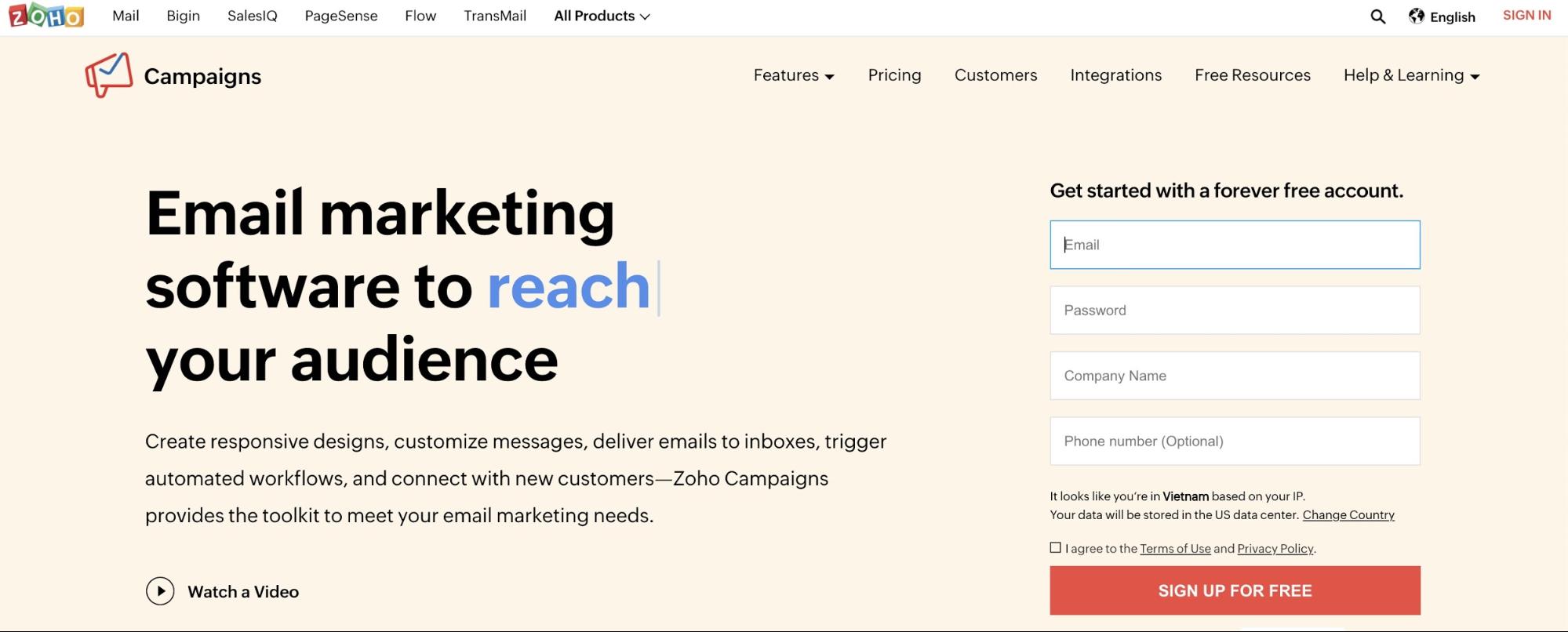The image size is (1568, 632).
Task: Go to the Pricing page
Action: (x=894, y=75)
